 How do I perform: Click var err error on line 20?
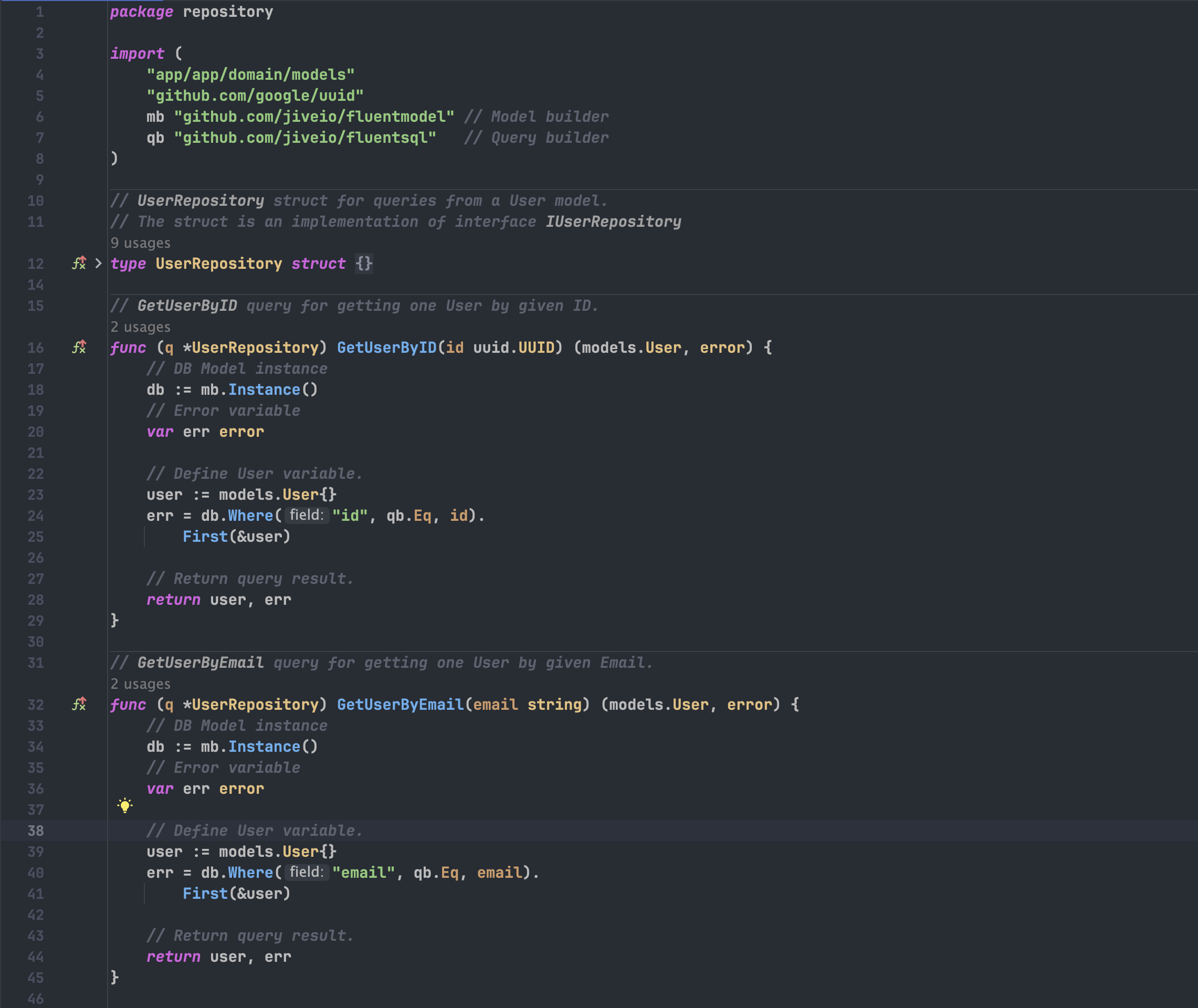pyautogui.click(x=205, y=432)
